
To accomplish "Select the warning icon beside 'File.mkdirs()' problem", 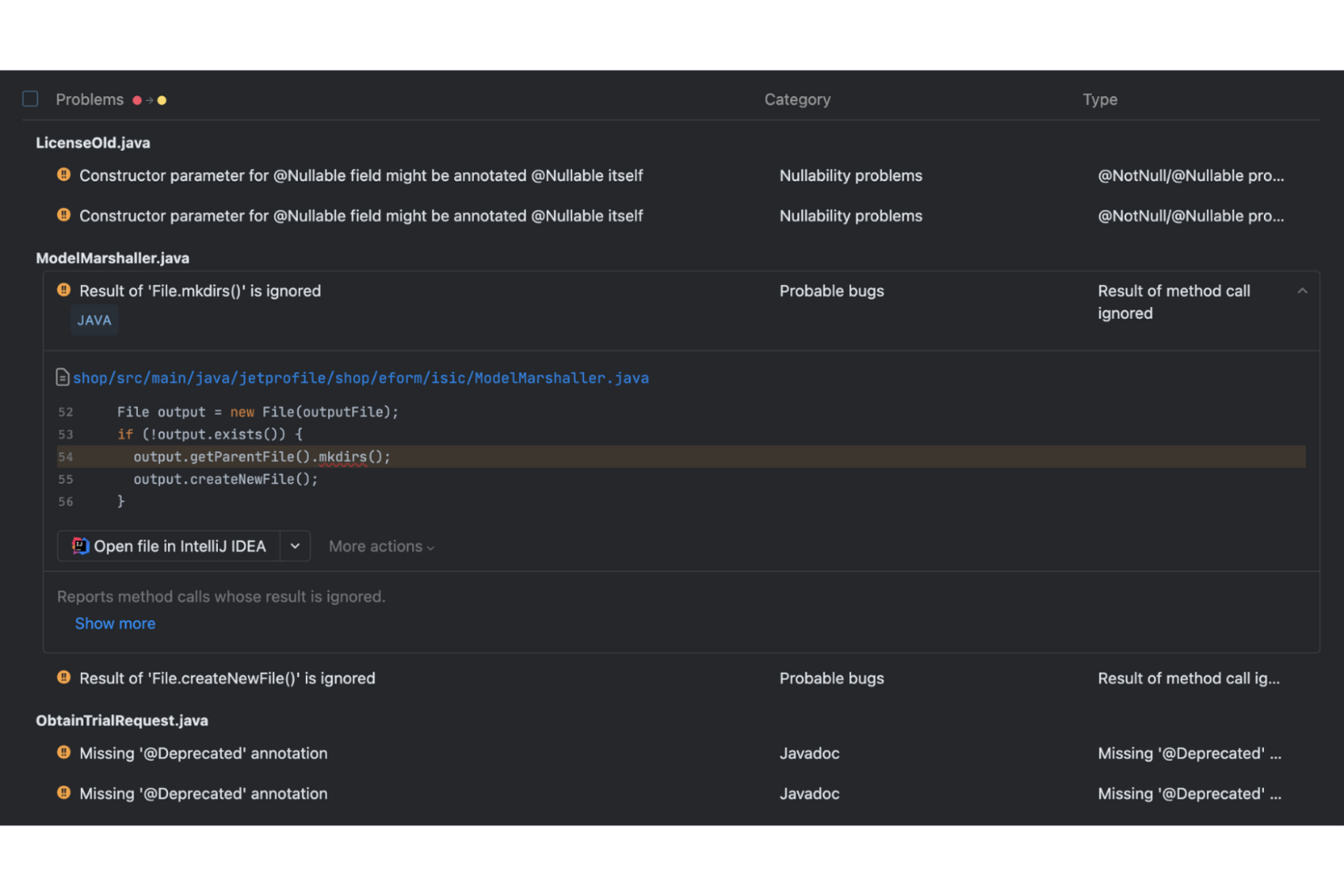I will [64, 290].
